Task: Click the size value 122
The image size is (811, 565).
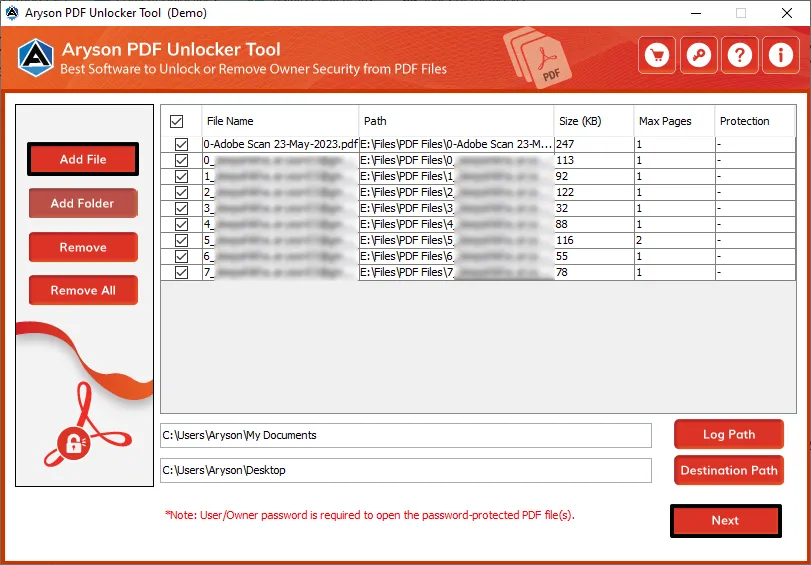Action: (x=565, y=192)
